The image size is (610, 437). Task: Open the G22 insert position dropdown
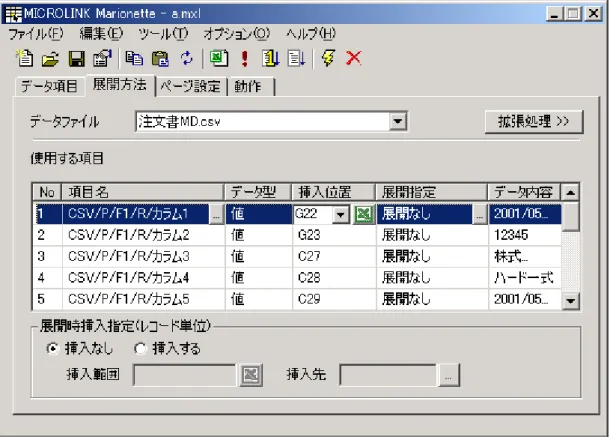[x=341, y=214]
